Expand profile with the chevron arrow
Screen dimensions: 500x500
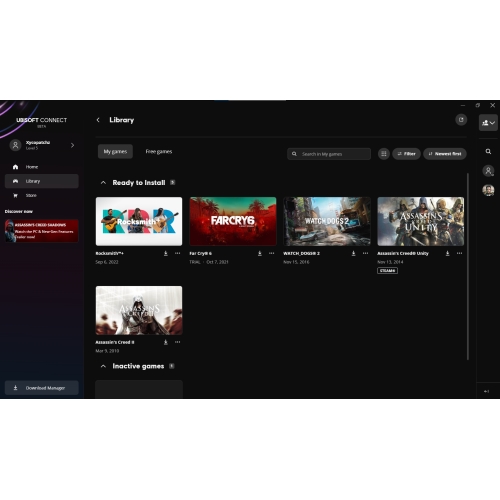pyautogui.click(x=72, y=145)
